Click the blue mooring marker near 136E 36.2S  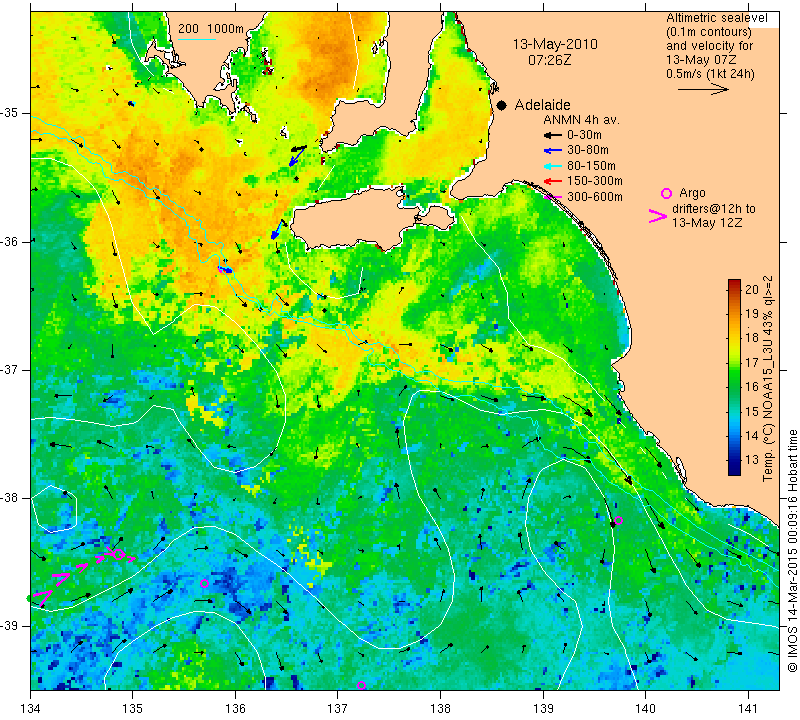225,269
